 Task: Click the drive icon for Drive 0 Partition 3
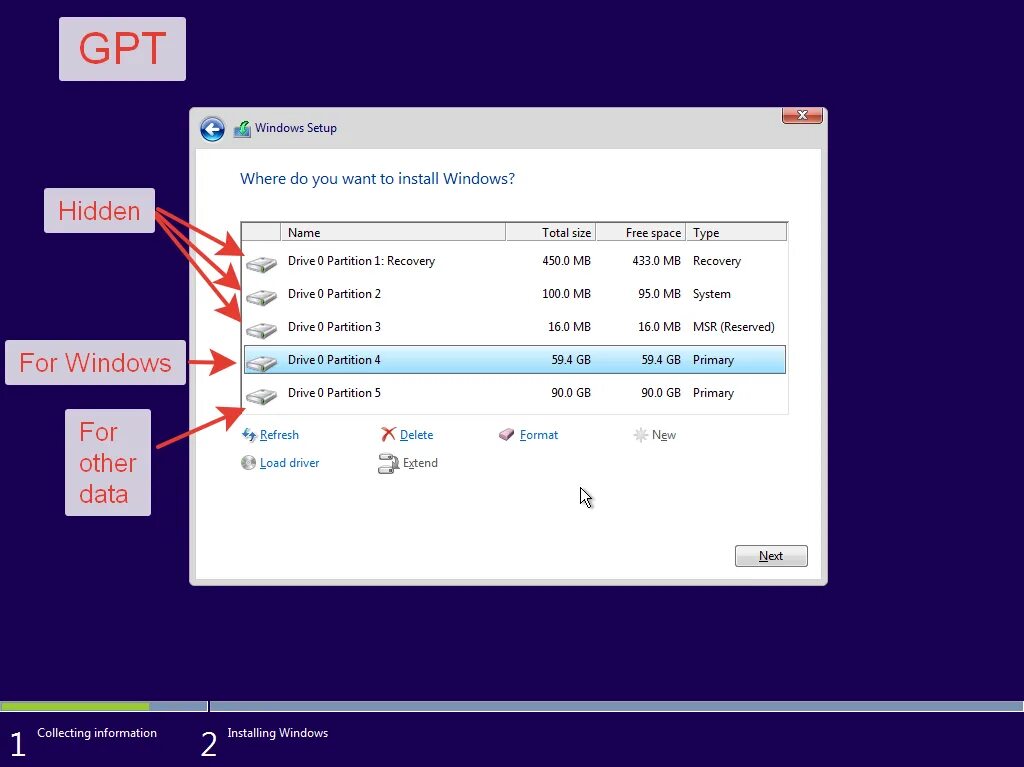[262, 330]
